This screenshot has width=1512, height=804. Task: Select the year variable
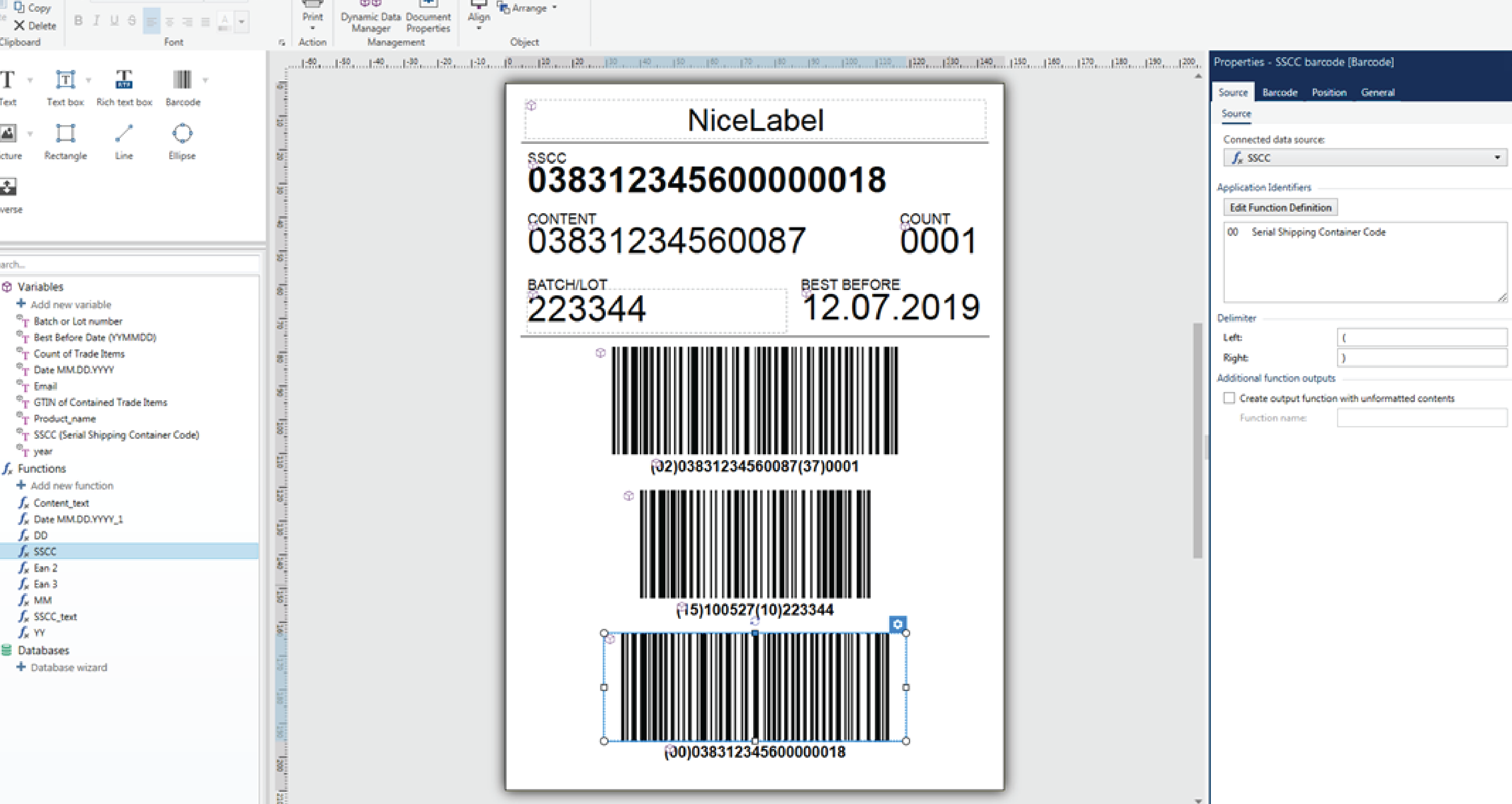coord(43,451)
